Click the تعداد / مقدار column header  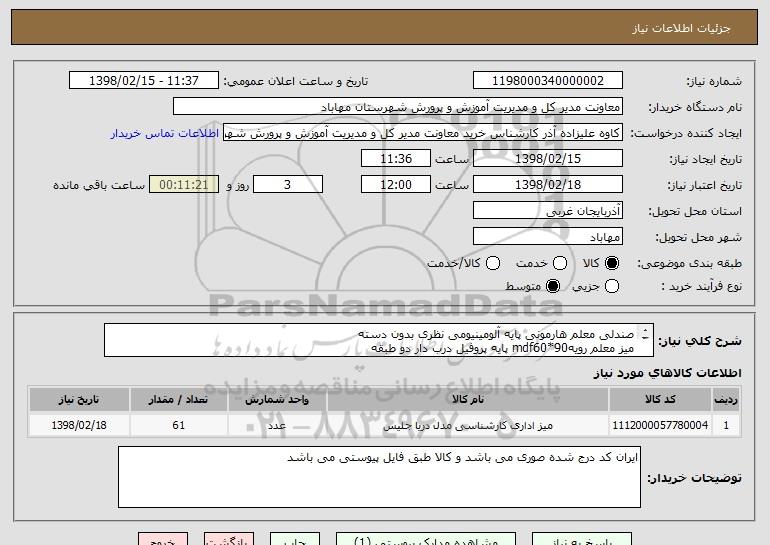coord(178,400)
